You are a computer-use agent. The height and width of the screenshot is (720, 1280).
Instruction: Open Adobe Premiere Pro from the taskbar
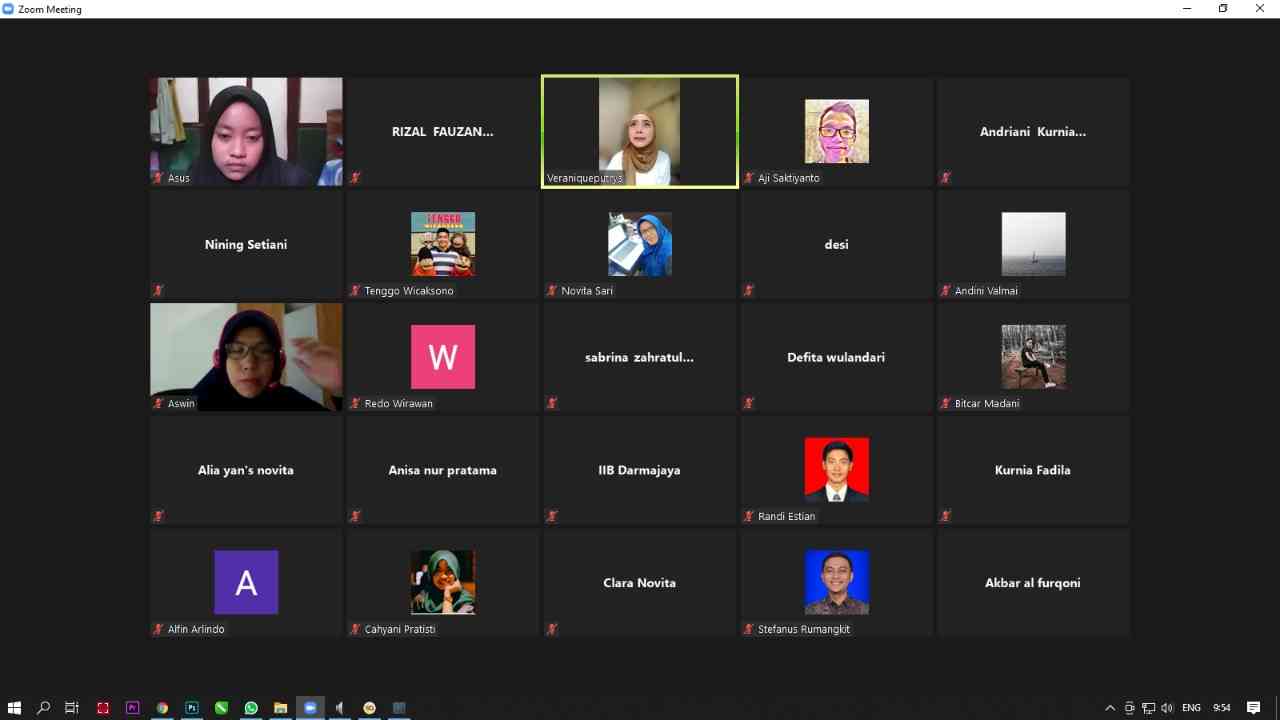click(x=132, y=708)
